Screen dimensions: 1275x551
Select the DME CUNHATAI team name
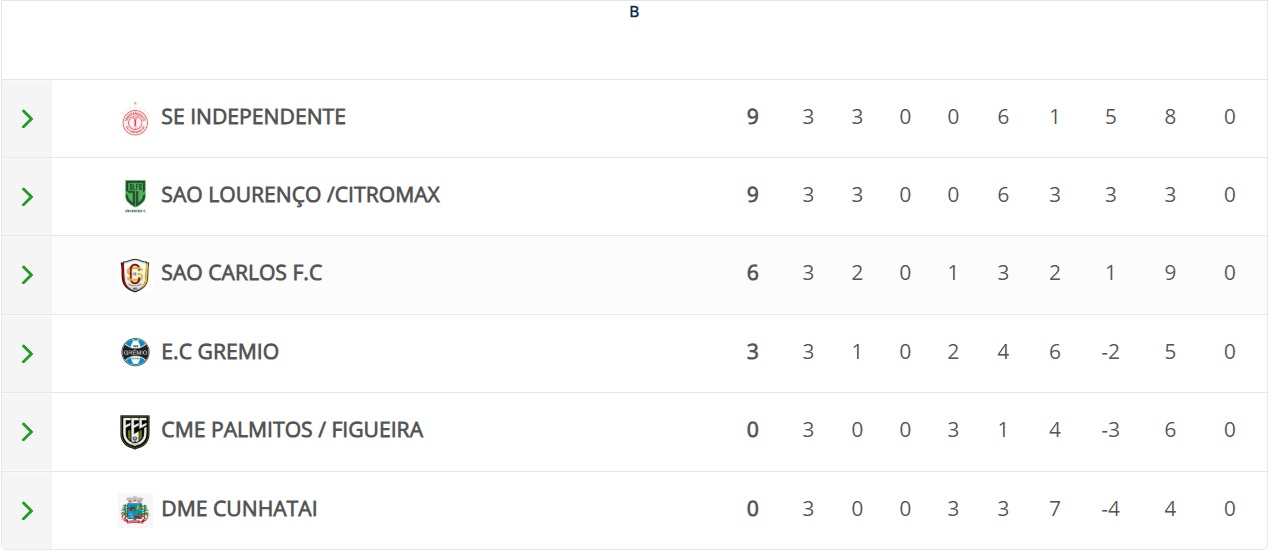tap(239, 509)
